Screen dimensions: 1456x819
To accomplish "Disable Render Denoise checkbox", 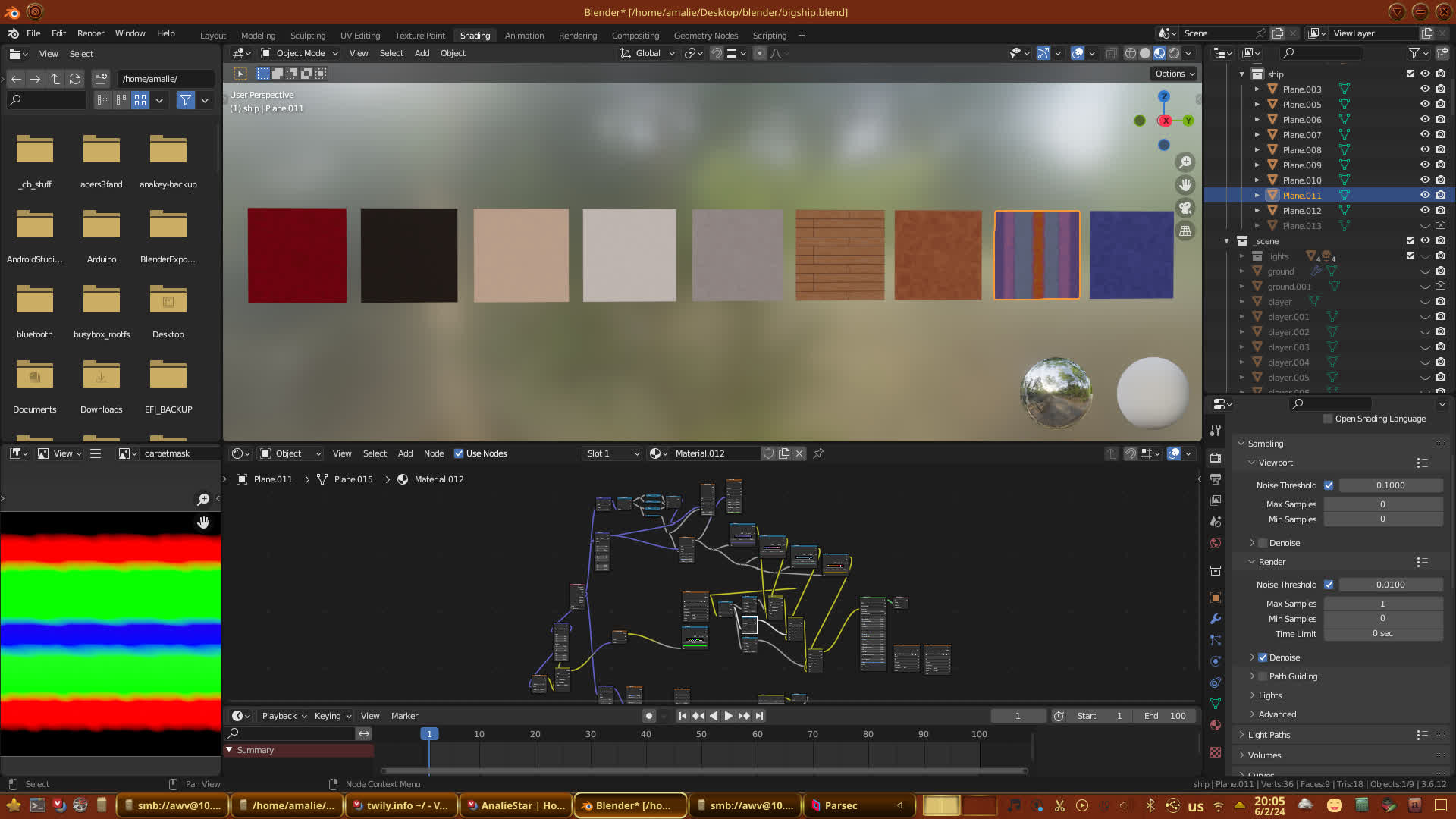I will [1263, 657].
